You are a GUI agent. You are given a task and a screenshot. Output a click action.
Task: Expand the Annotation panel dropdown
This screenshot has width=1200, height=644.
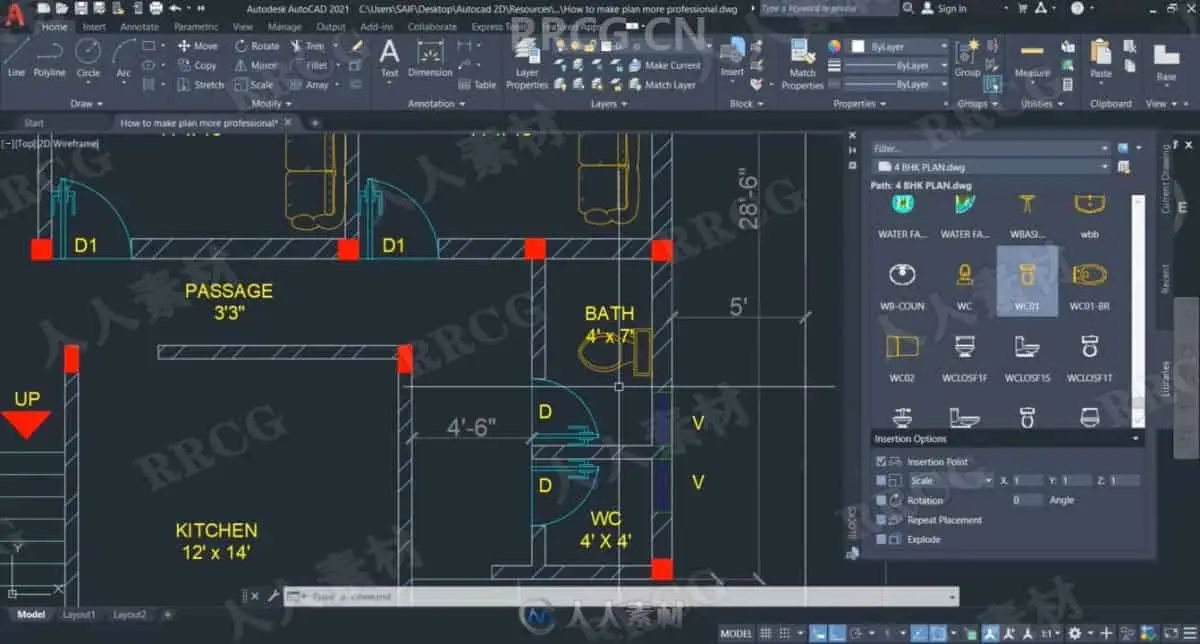click(x=437, y=104)
